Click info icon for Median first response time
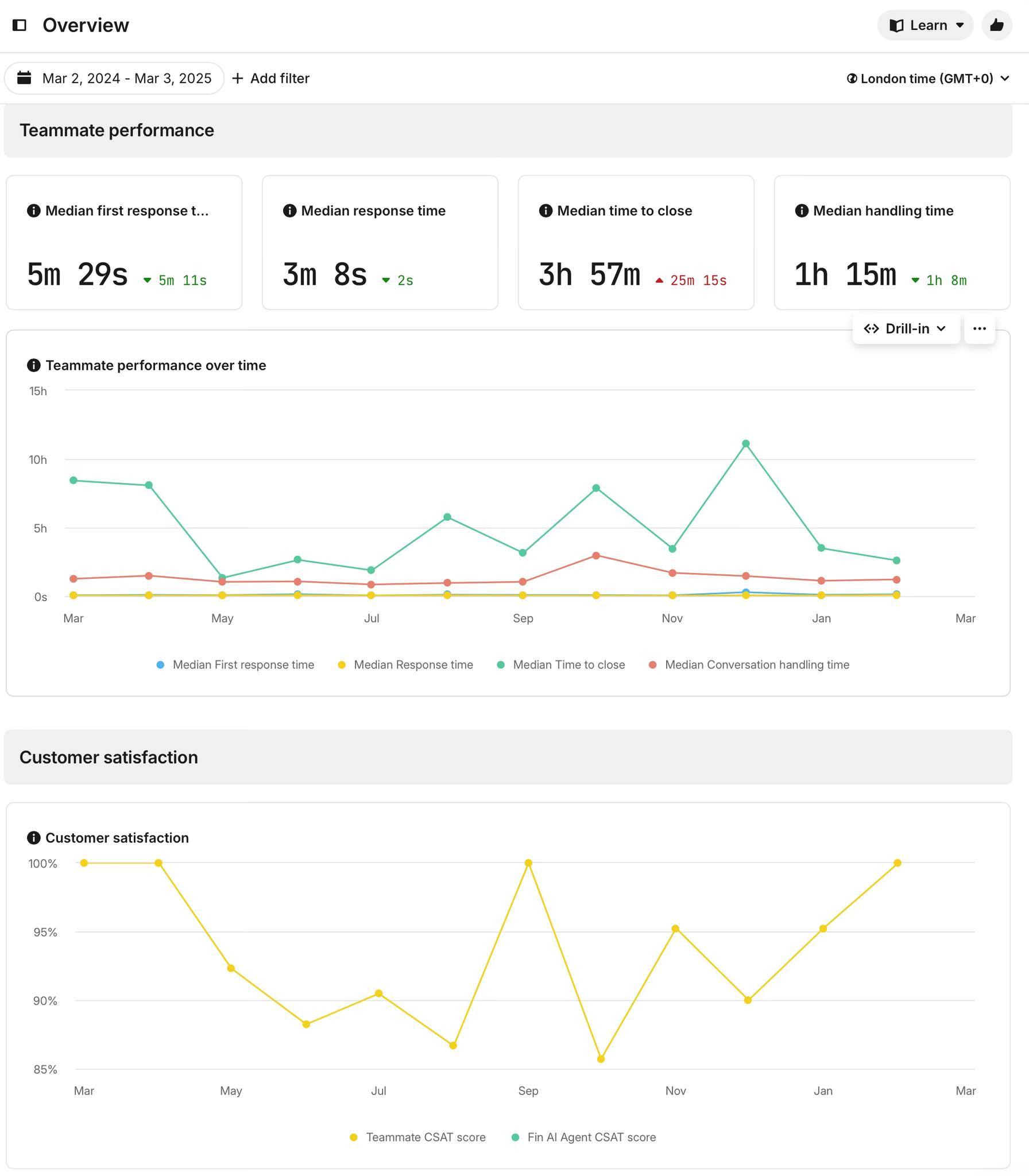This screenshot has width=1029, height=1176. pos(34,211)
